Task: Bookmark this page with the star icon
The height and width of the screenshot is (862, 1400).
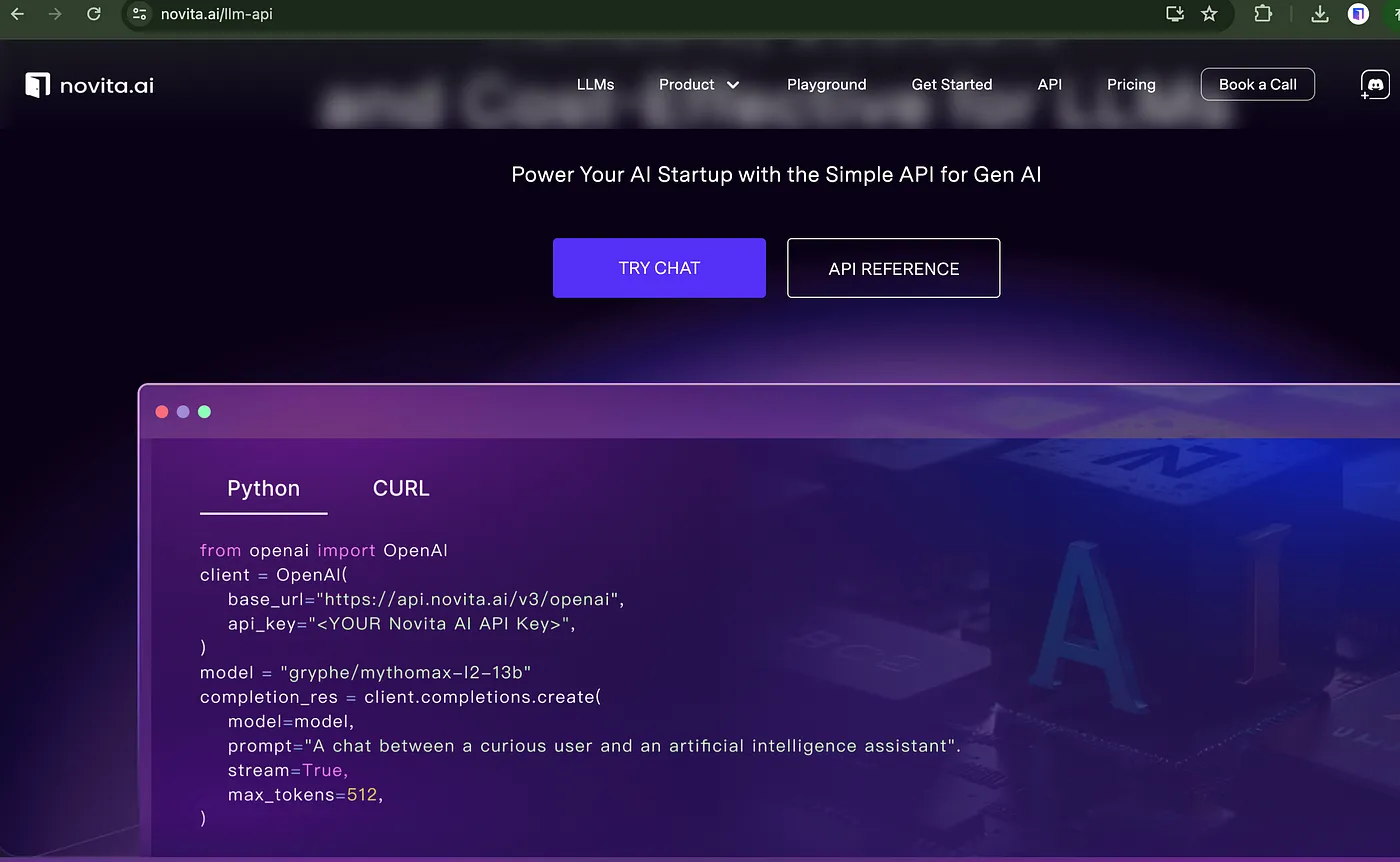Action: [1209, 14]
